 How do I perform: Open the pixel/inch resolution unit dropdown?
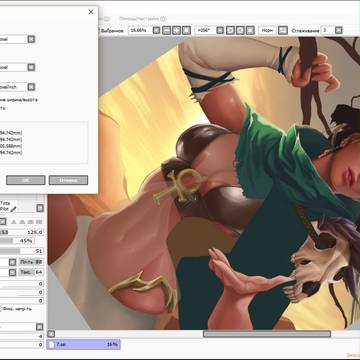(31, 87)
